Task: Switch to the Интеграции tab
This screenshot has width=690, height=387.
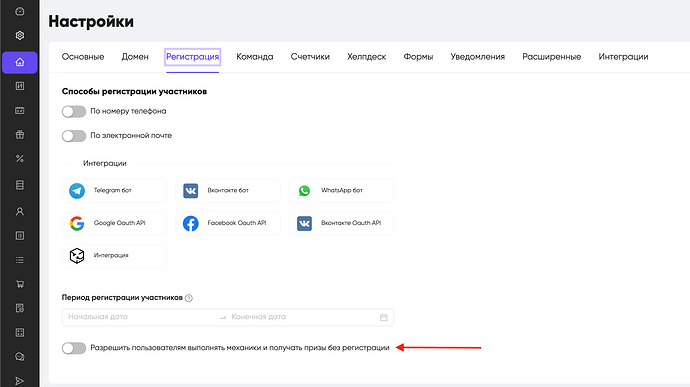Action: click(x=623, y=57)
